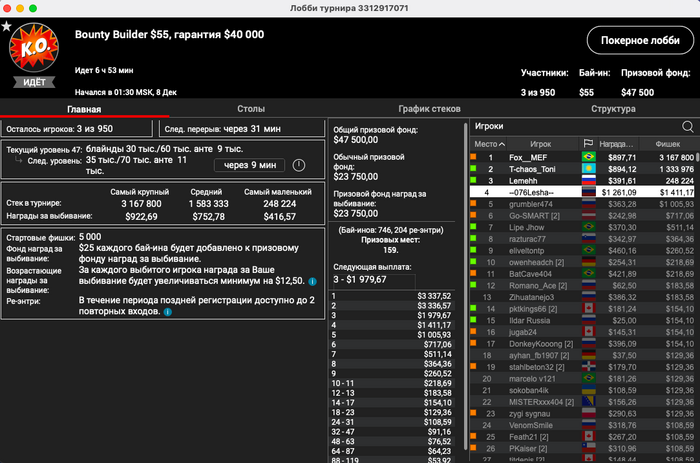Click След. перерыв: через 31 мин box
Viewport: 700px width, 463px height.
(242, 129)
